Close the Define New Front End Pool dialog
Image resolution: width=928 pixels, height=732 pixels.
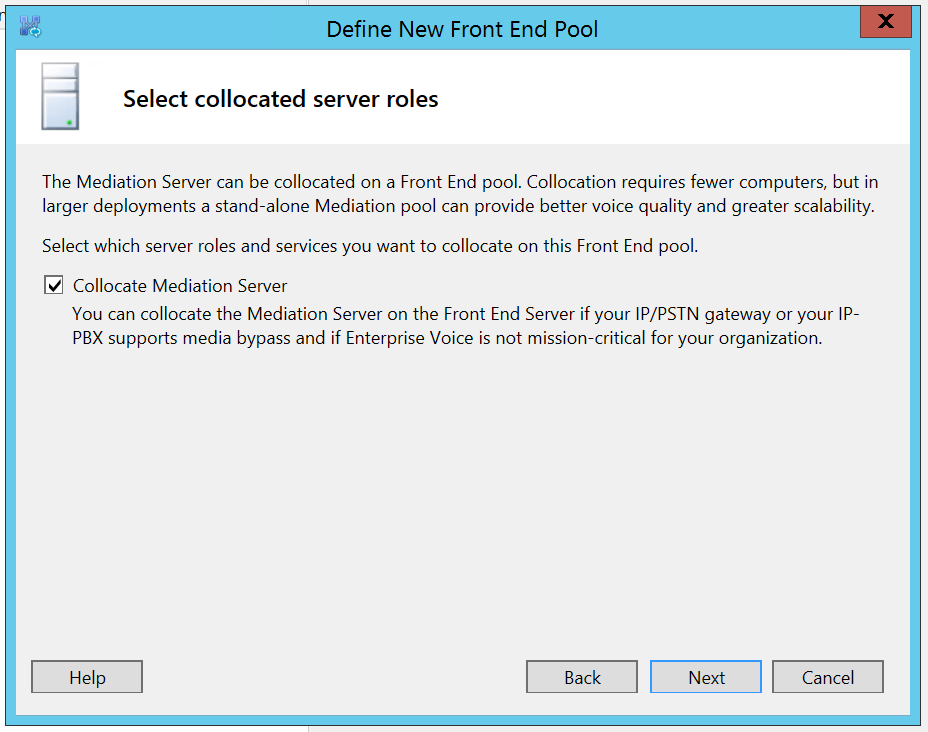(885, 22)
